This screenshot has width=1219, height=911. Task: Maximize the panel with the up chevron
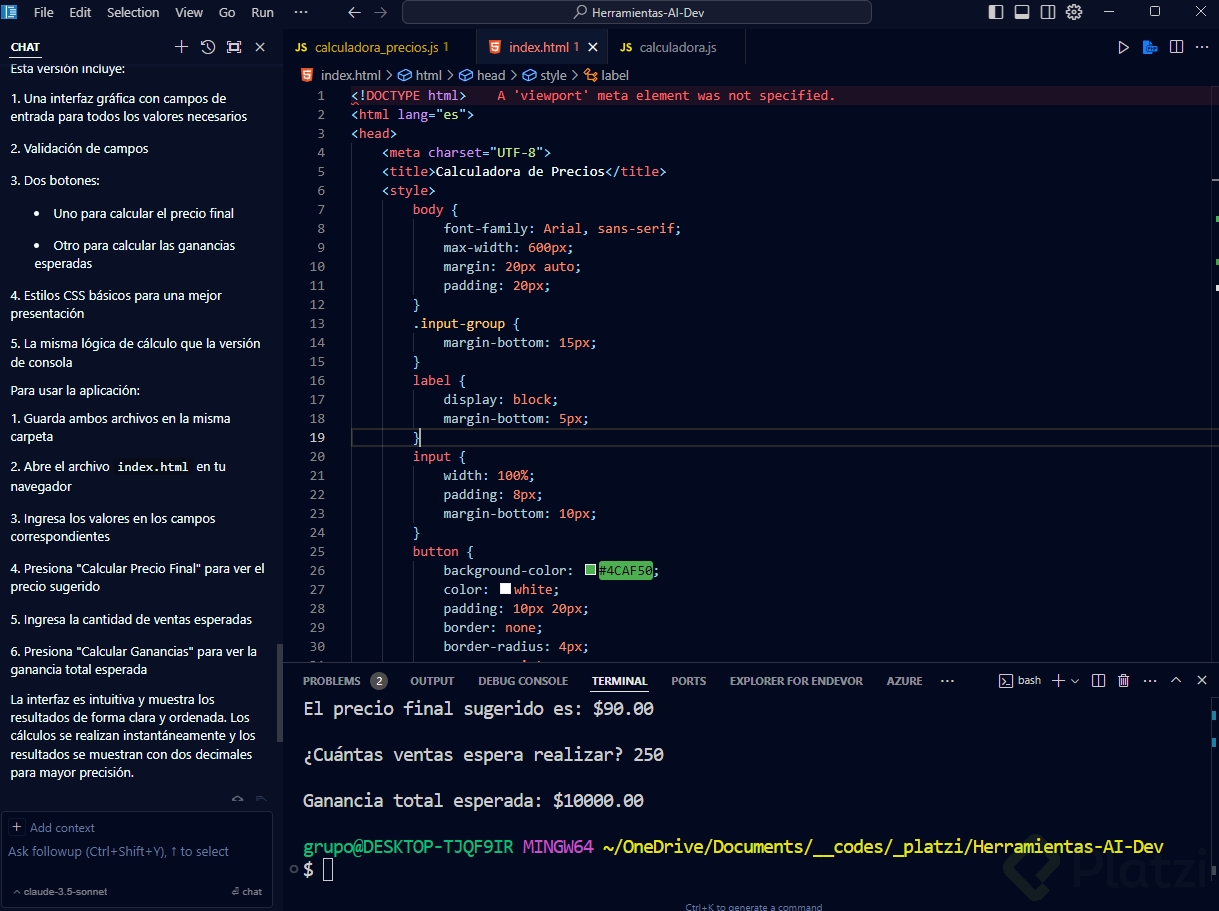(x=1176, y=681)
